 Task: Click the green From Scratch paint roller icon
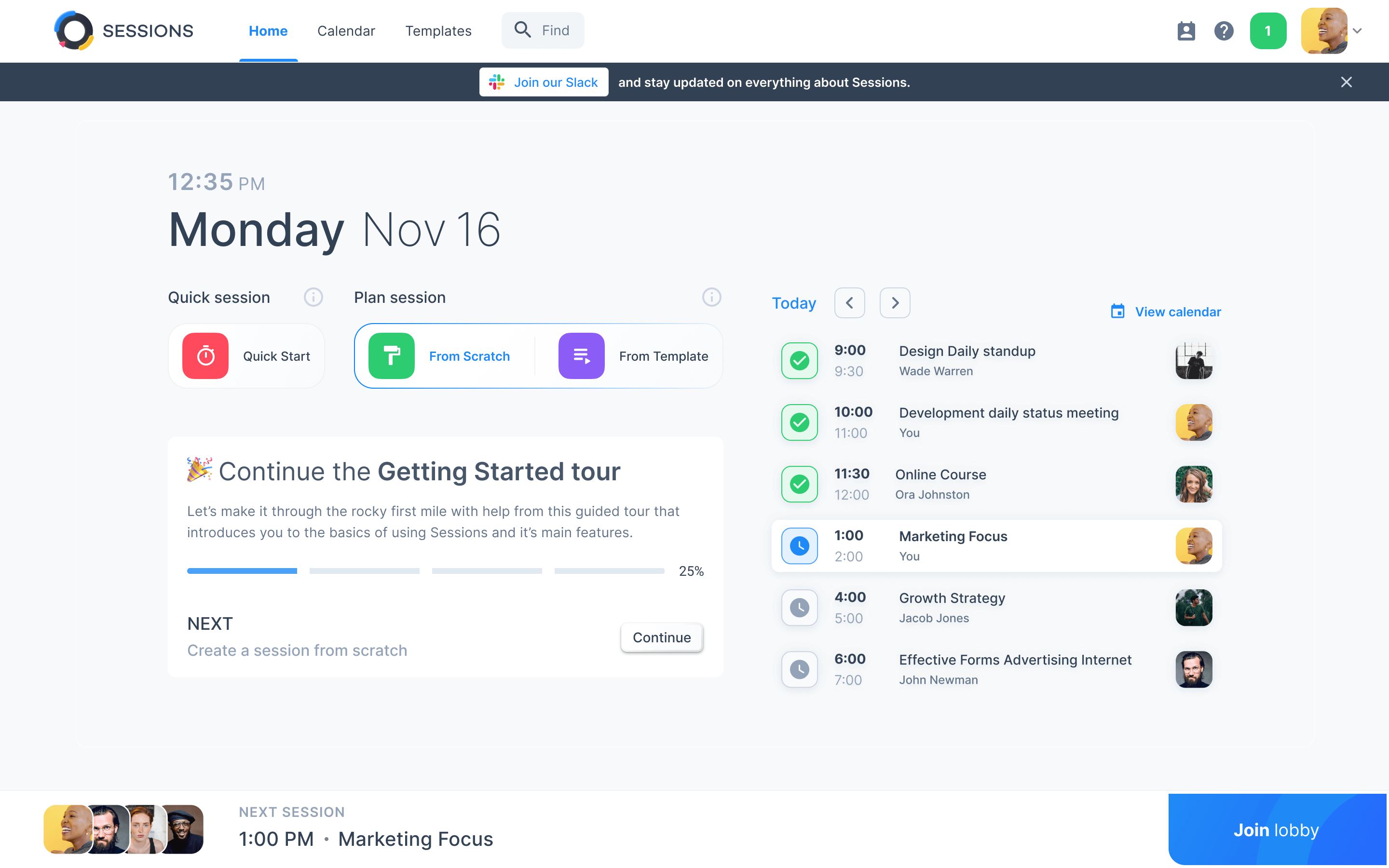point(392,356)
